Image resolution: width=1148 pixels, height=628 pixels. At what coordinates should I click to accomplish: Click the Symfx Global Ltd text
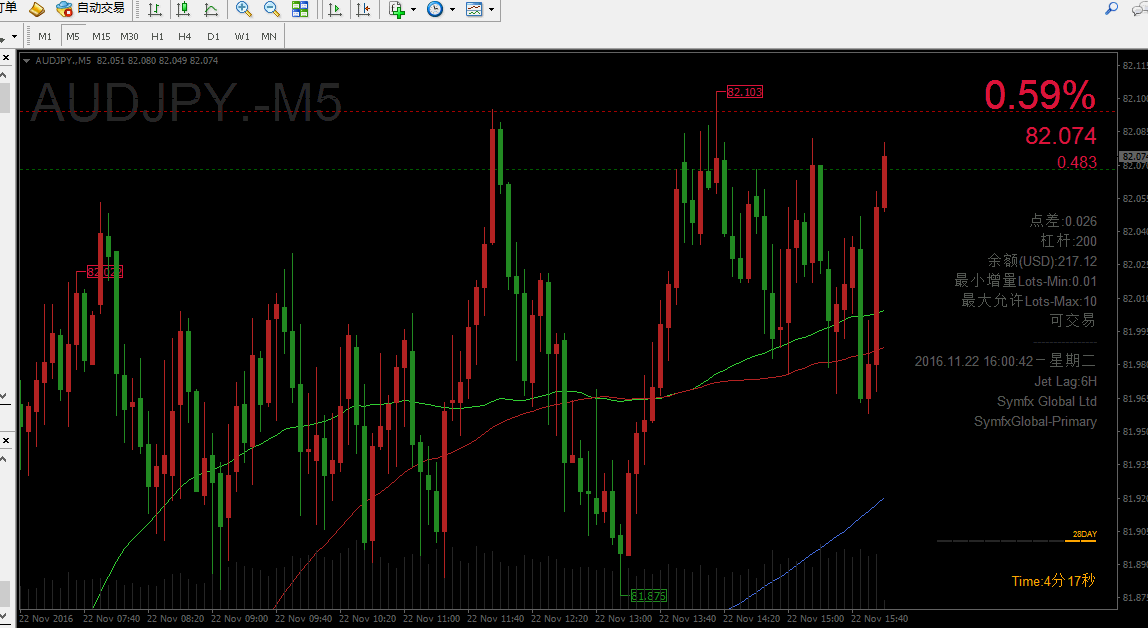(x=1047, y=401)
